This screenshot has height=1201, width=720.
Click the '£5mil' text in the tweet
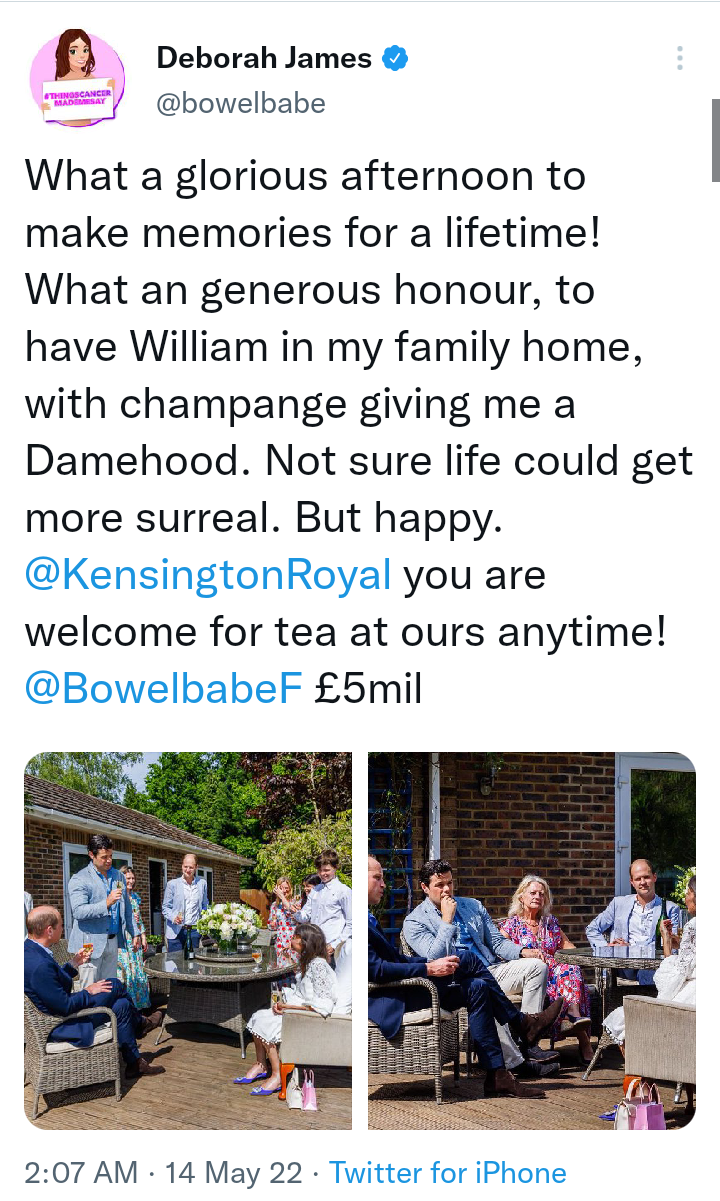[x=367, y=689]
